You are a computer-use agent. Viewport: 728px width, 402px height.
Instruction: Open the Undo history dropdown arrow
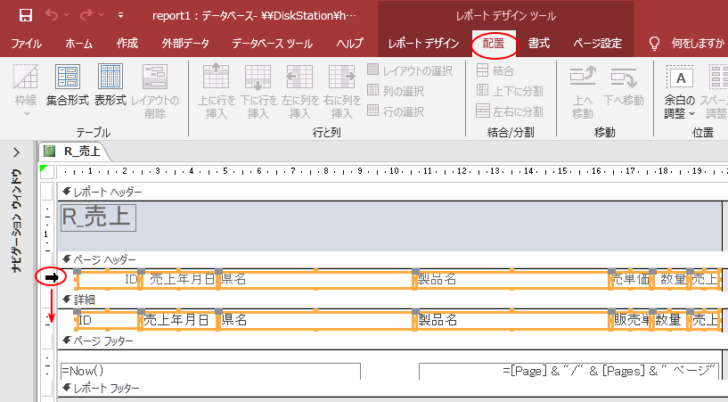[66, 15]
